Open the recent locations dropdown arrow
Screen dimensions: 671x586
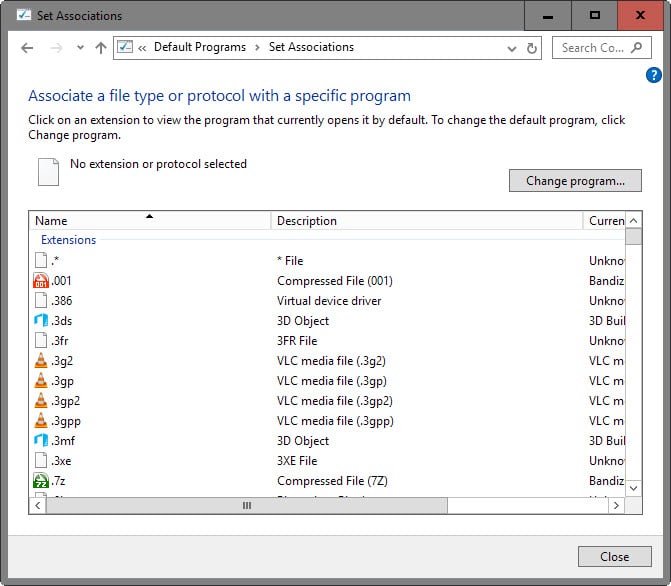click(80, 48)
